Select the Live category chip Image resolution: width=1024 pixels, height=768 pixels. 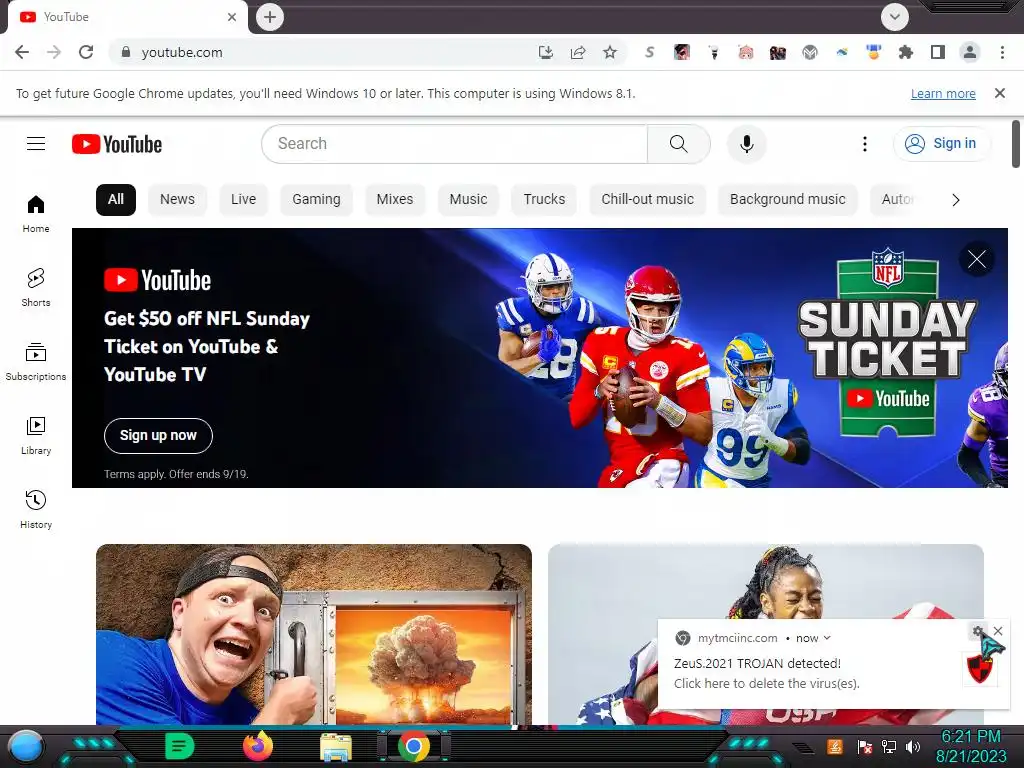point(244,200)
